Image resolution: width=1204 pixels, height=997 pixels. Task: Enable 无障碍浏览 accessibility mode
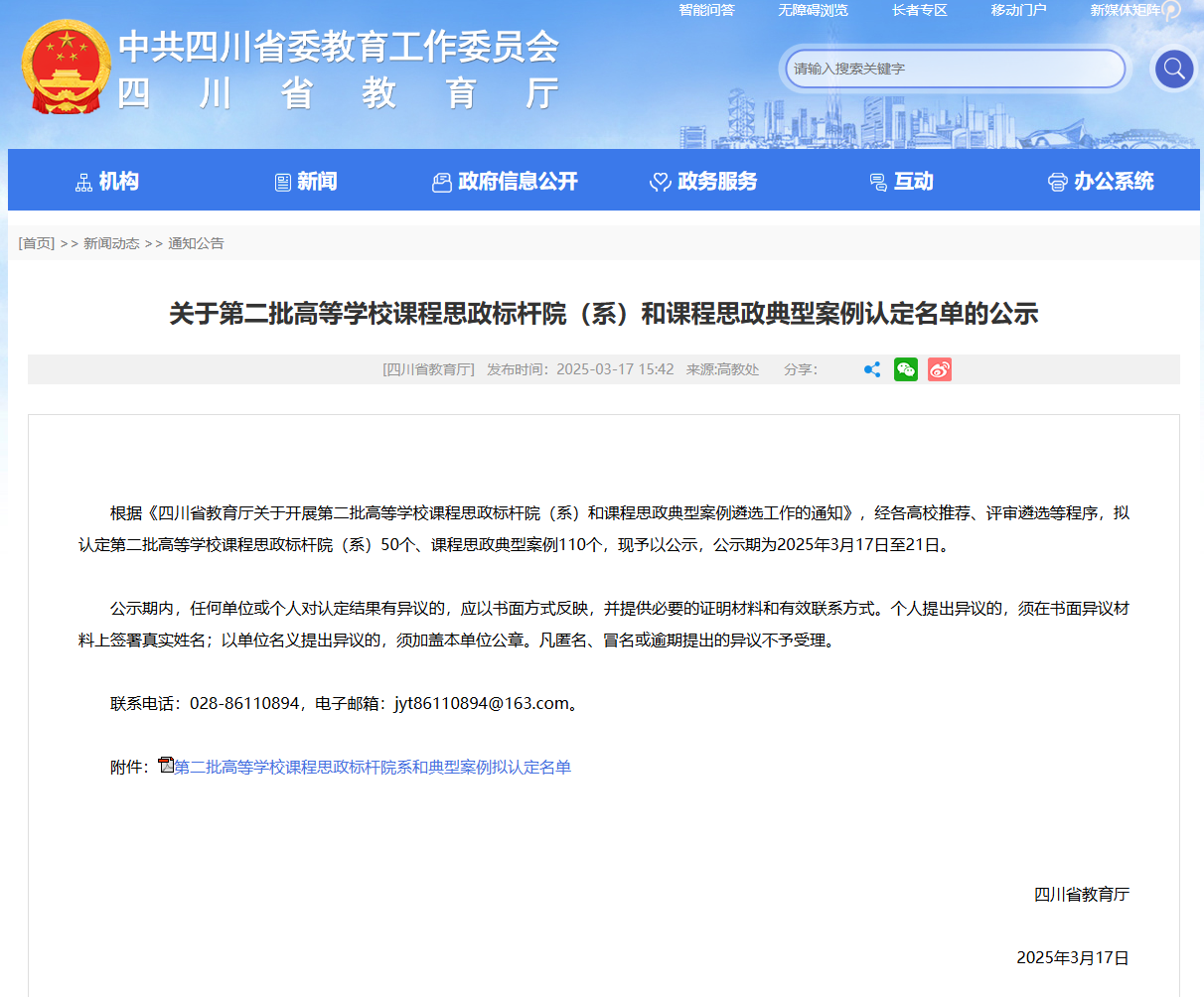(813, 10)
